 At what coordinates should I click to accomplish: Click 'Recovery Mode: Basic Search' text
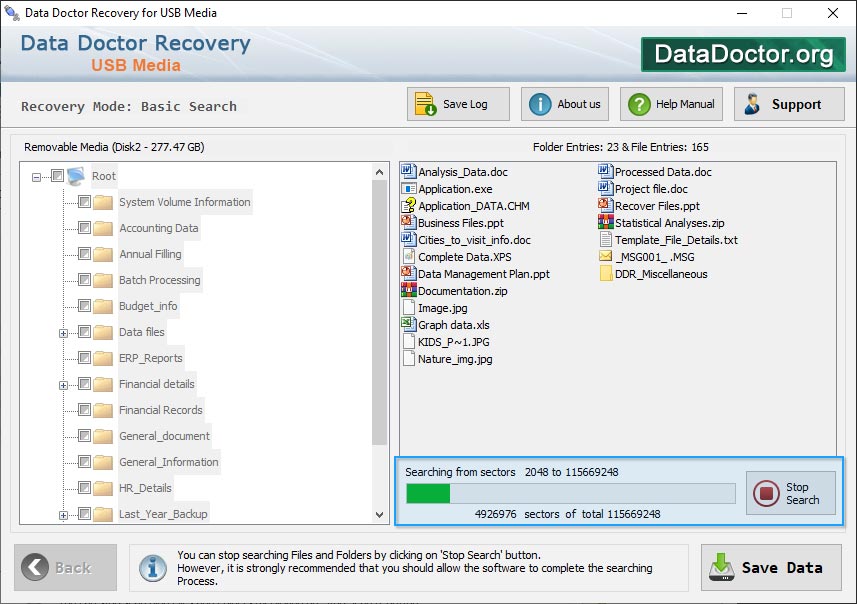pos(128,107)
